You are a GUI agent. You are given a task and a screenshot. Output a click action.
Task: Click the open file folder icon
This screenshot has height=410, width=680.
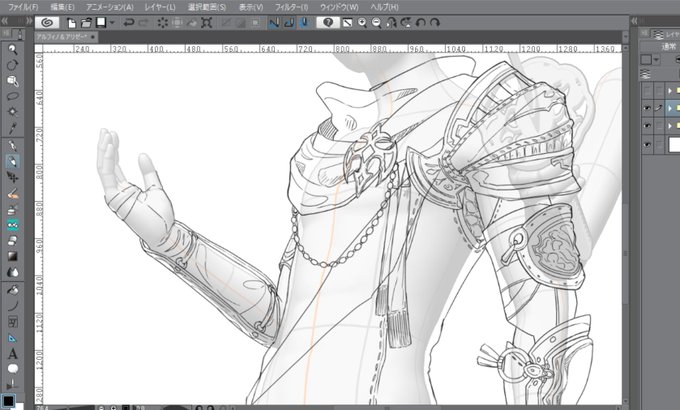click(x=86, y=23)
